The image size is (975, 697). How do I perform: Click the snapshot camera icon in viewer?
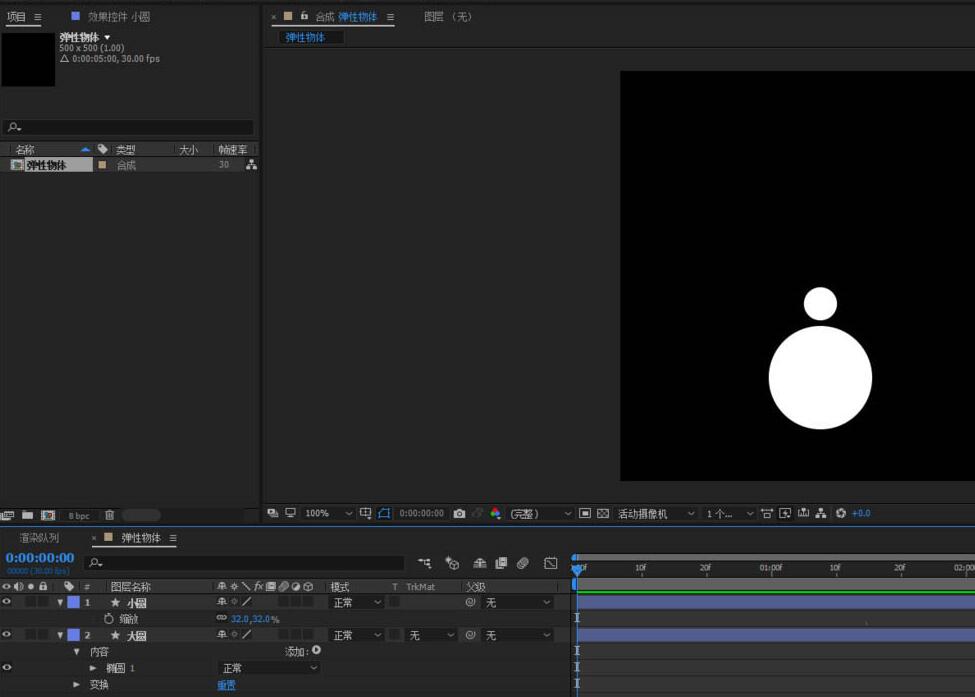coord(459,513)
